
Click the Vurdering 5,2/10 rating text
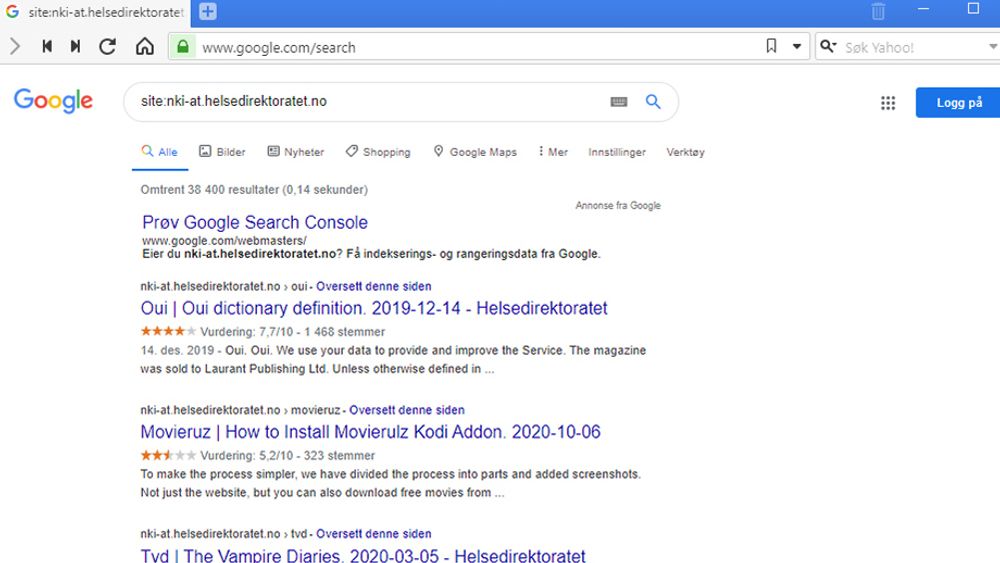click(x=288, y=455)
